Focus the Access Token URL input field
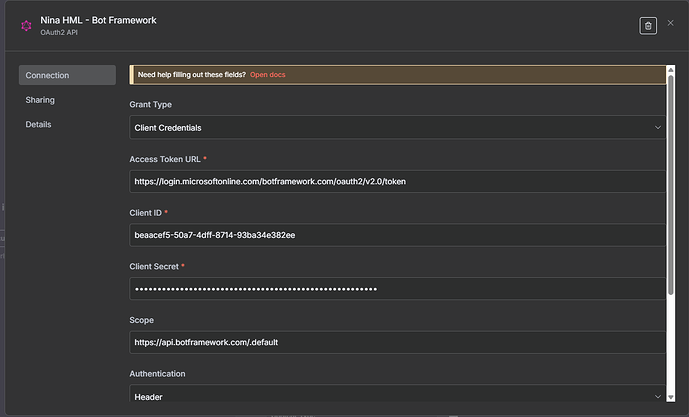This screenshot has width=689, height=417. pyautogui.click(x=398, y=181)
